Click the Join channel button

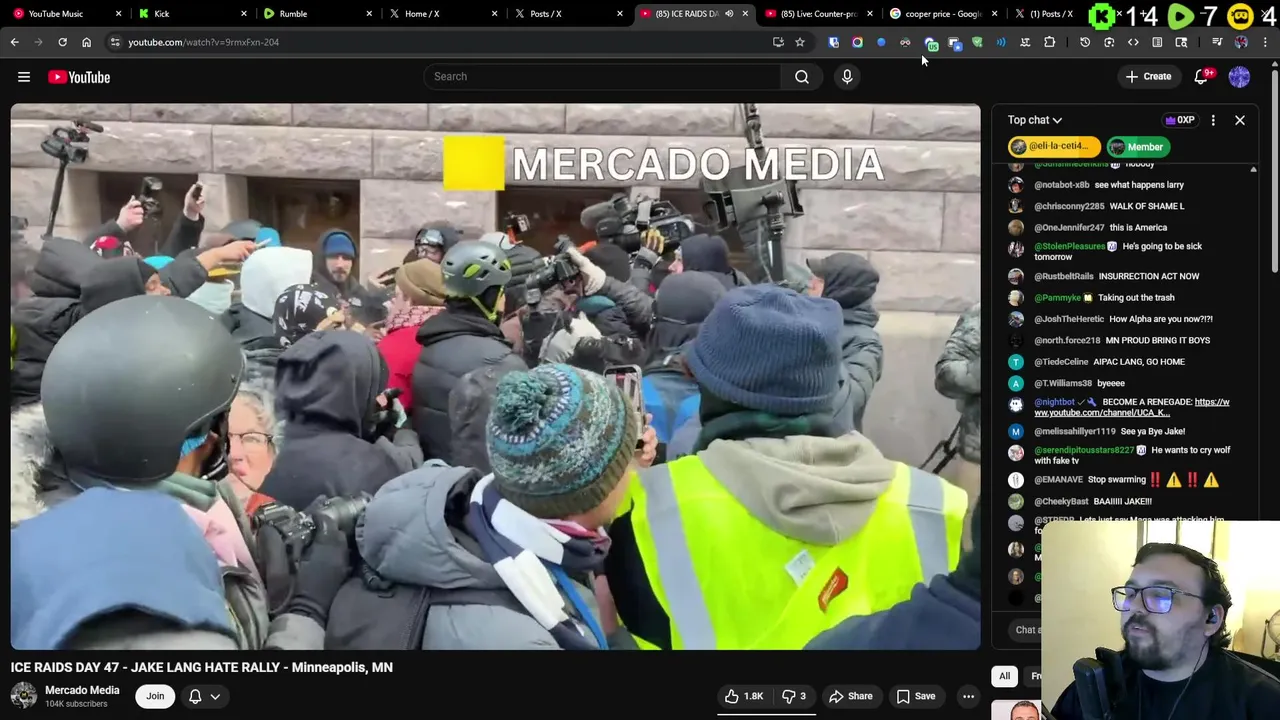pos(155,696)
